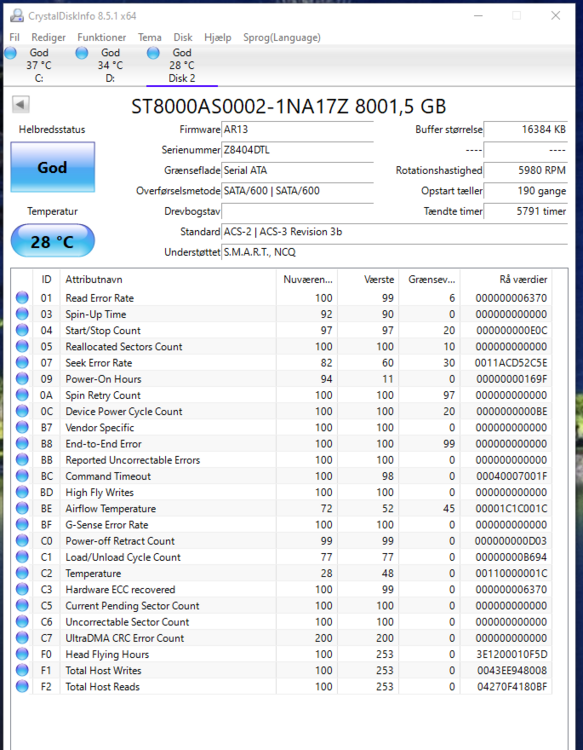This screenshot has height=750, width=583.
Task: Select raw value 00040007001F
Action: tap(512, 476)
